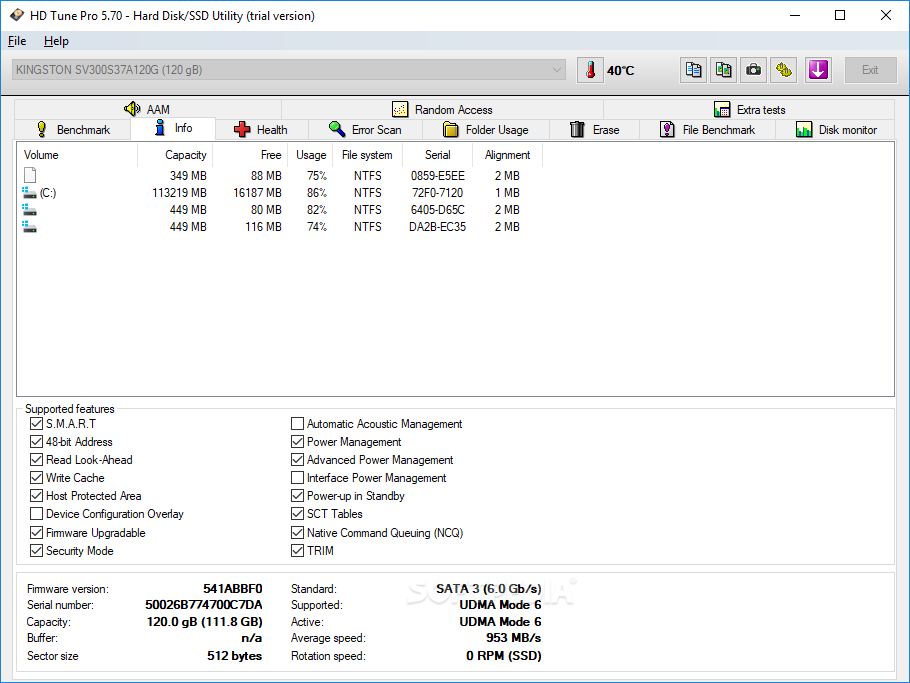Toggle the S.M.A.R.T checkbox
The height and width of the screenshot is (683, 910).
(x=36, y=424)
